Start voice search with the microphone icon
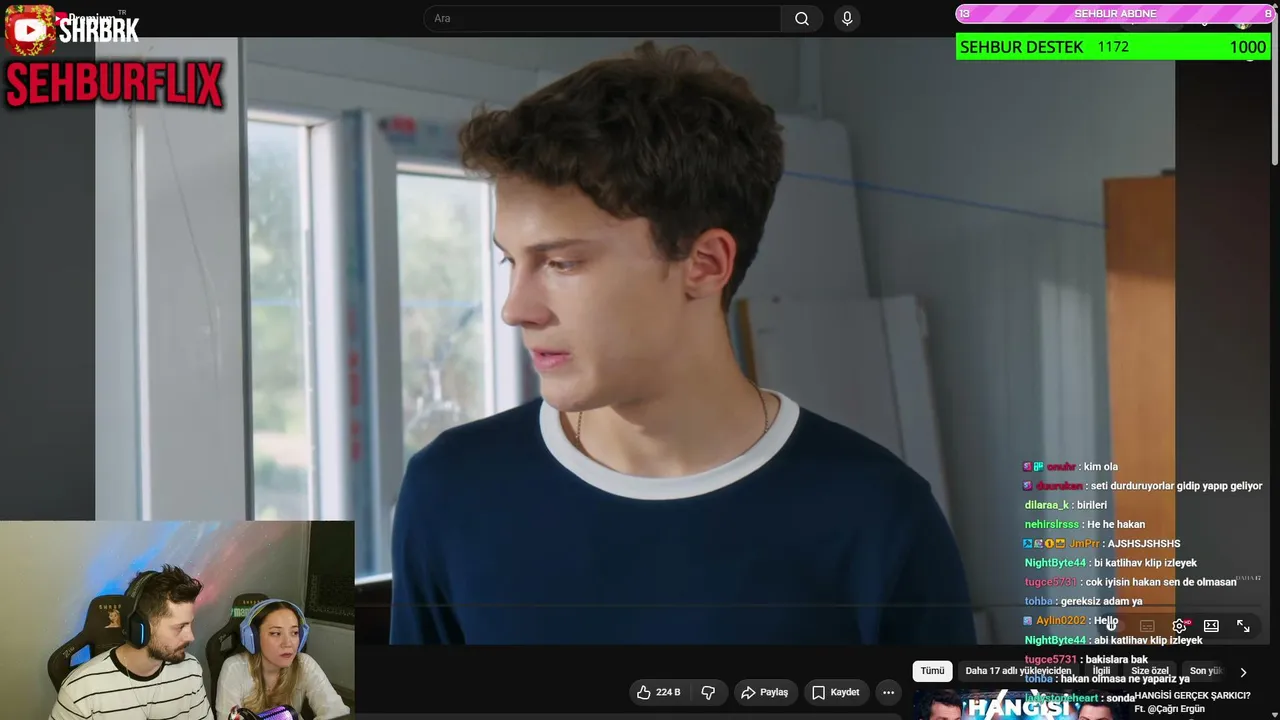The width and height of the screenshot is (1280, 720). tap(847, 19)
